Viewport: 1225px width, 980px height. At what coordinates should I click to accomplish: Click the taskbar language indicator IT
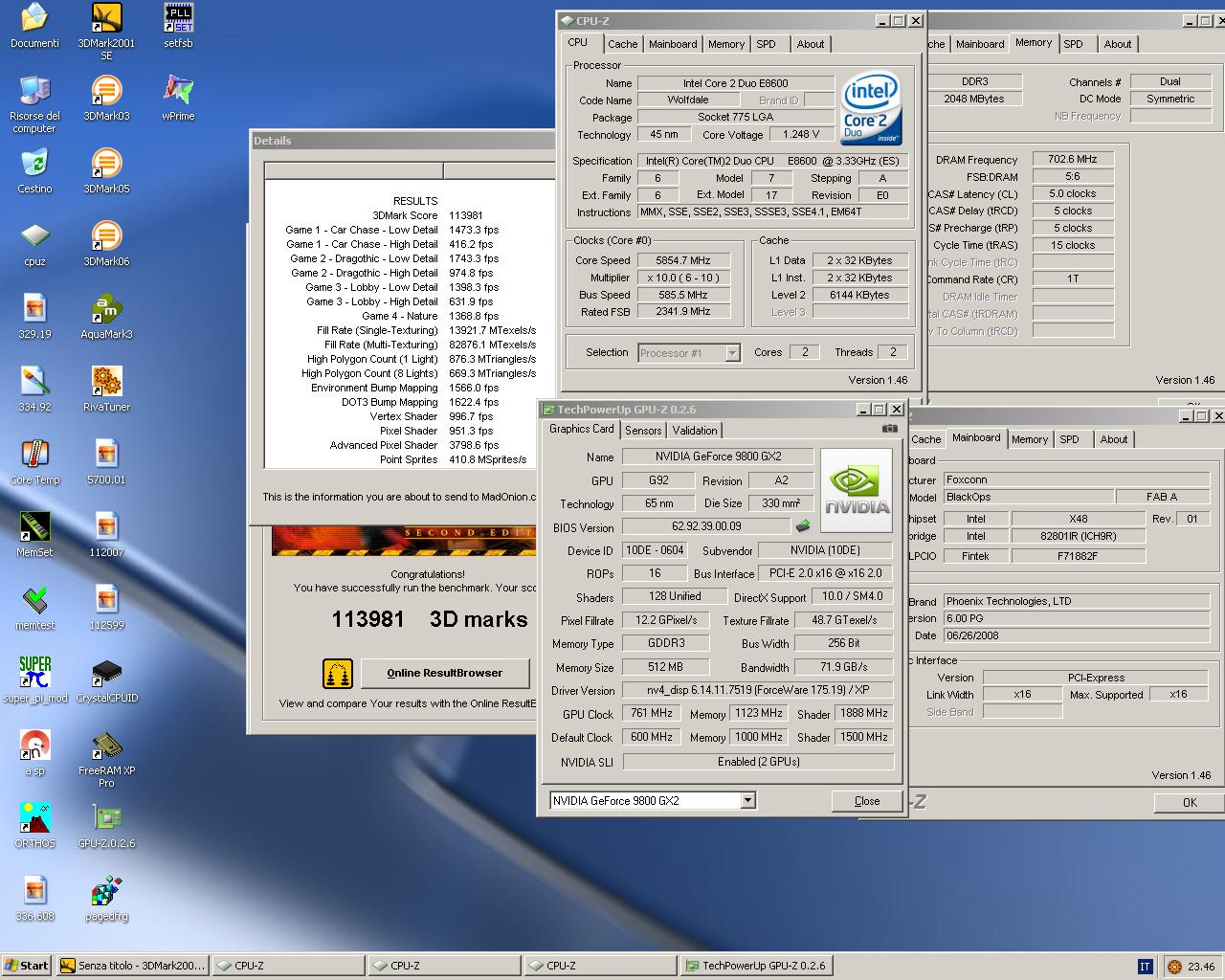tap(1145, 967)
